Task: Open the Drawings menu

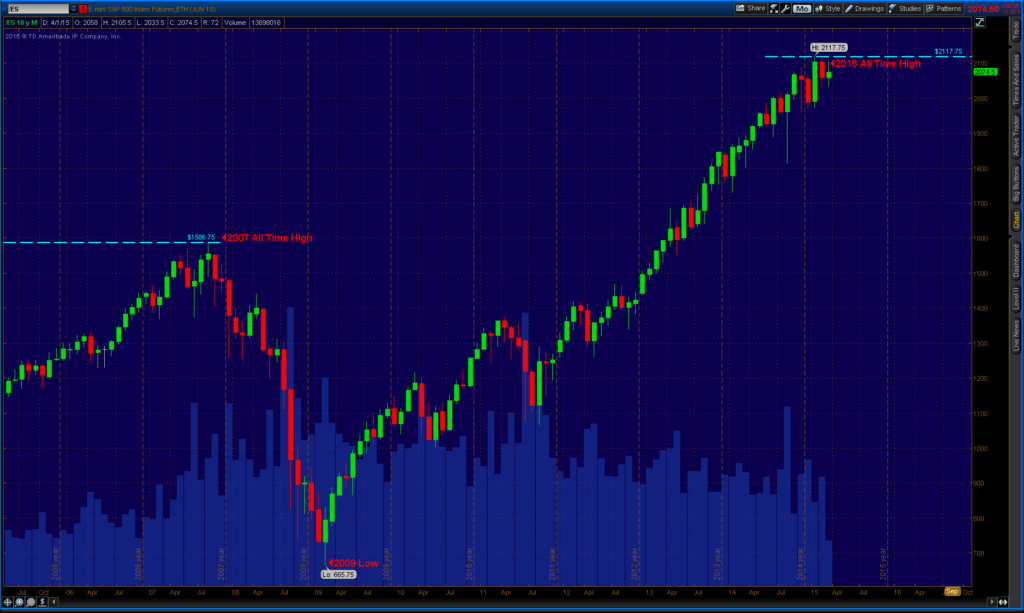Action: [x=865, y=8]
